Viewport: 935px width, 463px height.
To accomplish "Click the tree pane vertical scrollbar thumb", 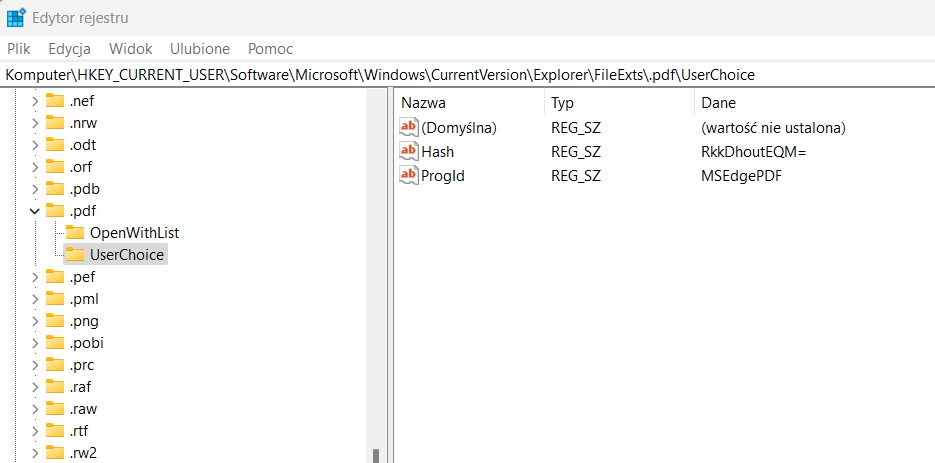I will point(376,456).
